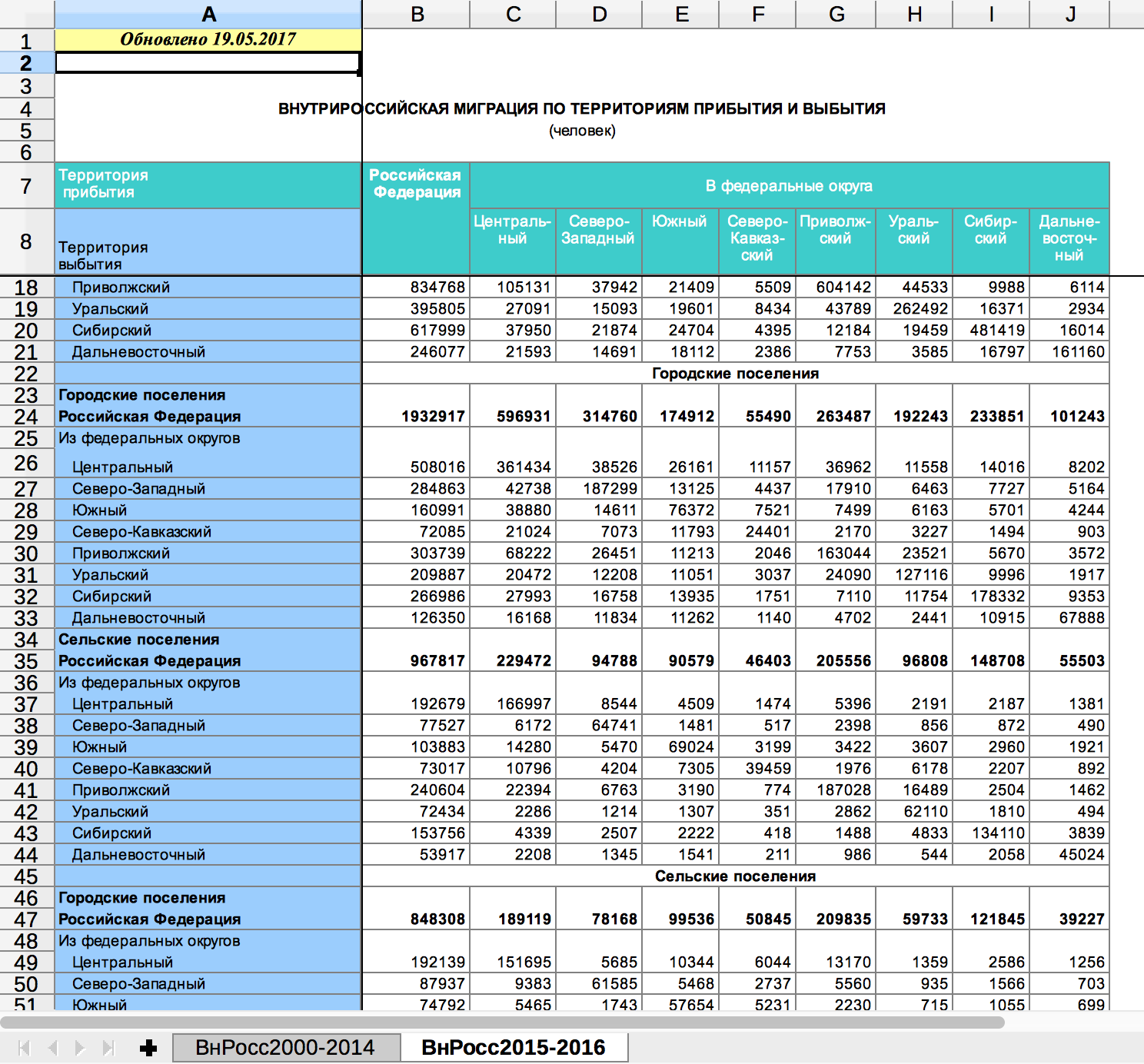The height and width of the screenshot is (1064, 1144).
Task: Click the 'Дальне-восточный' column heading cell
Action: pos(1069,238)
